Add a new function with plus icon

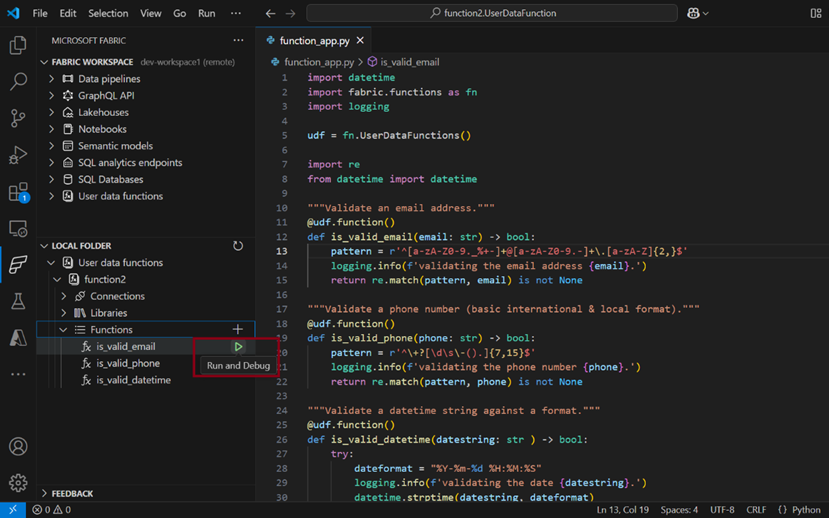[x=238, y=329]
